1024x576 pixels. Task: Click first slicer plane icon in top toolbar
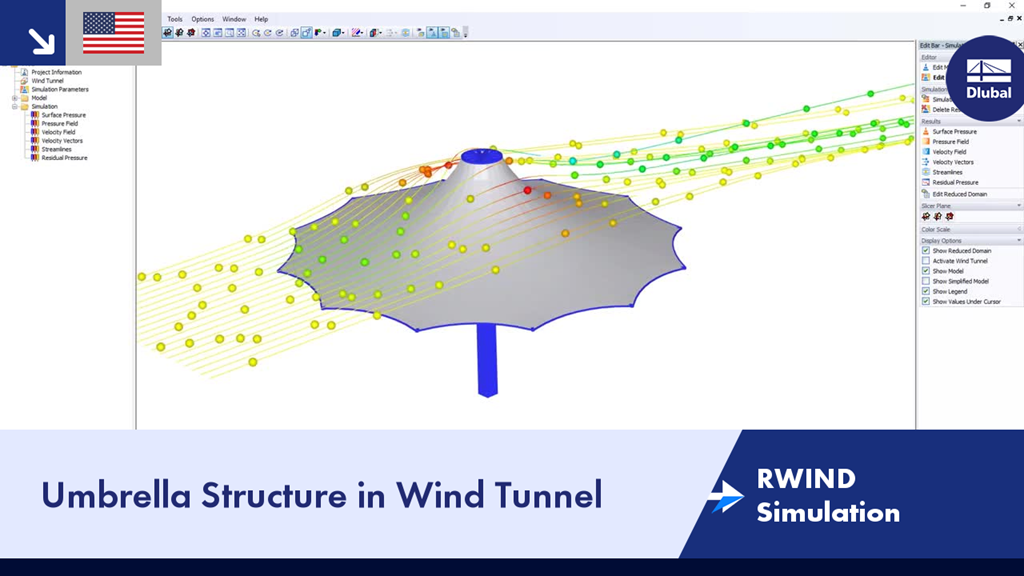(x=168, y=33)
